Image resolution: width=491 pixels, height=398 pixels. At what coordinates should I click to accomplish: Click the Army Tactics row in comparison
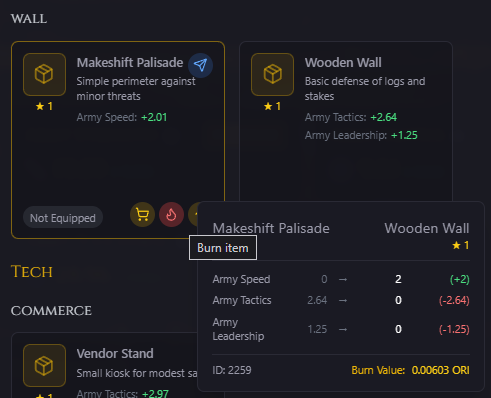click(x=341, y=300)
